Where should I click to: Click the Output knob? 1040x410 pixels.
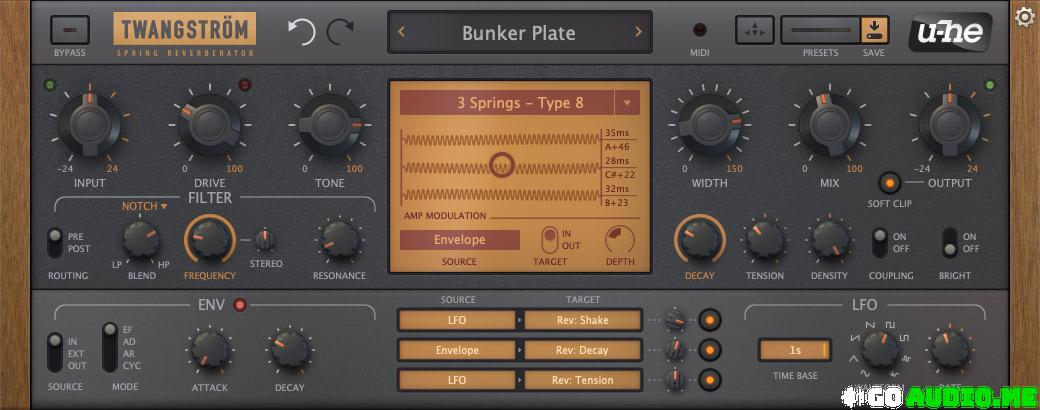tap(949, 124)
